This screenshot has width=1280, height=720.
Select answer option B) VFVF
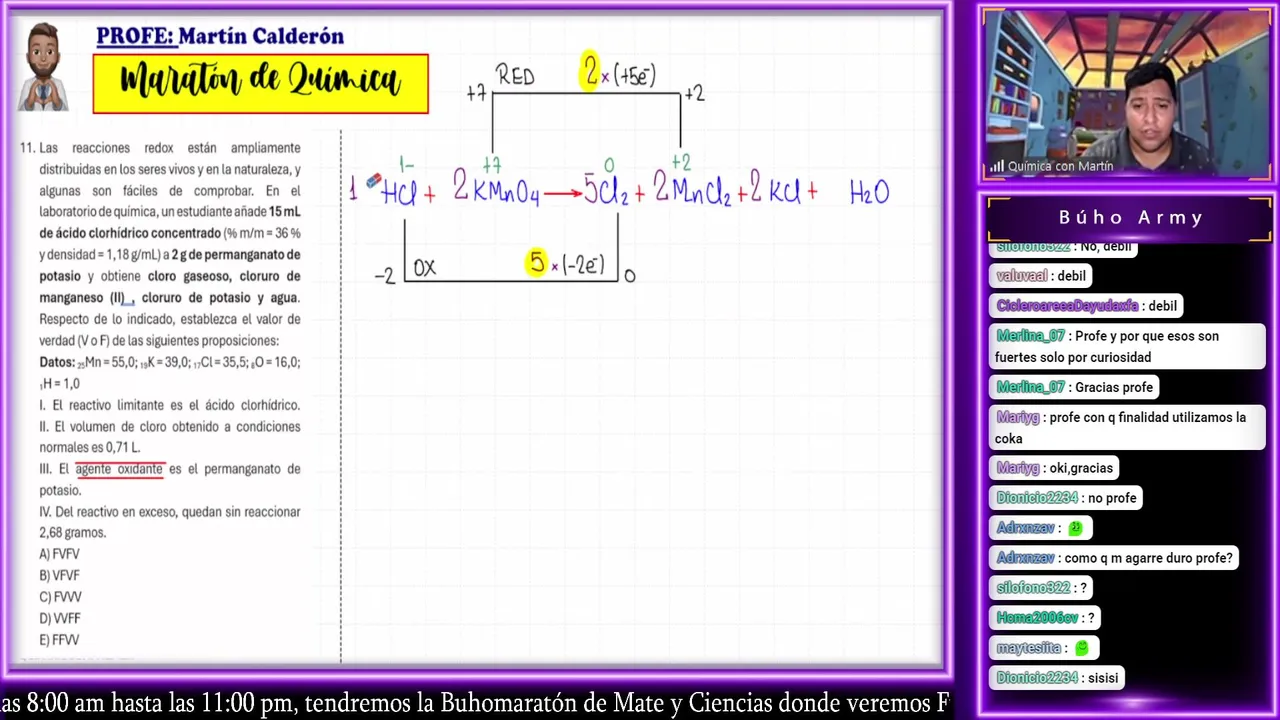(59, 576)
